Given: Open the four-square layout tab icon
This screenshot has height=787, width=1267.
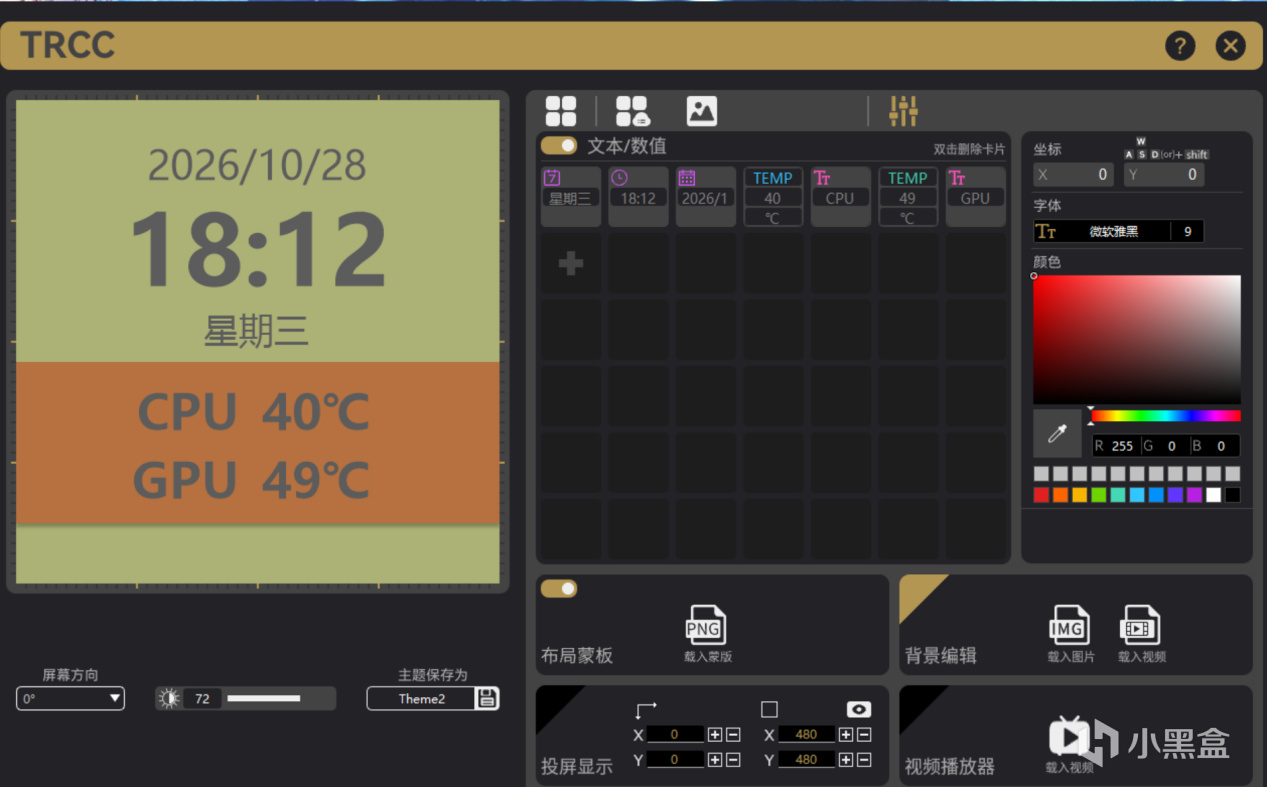Looking at the screenshot, I should click(561, 111).
